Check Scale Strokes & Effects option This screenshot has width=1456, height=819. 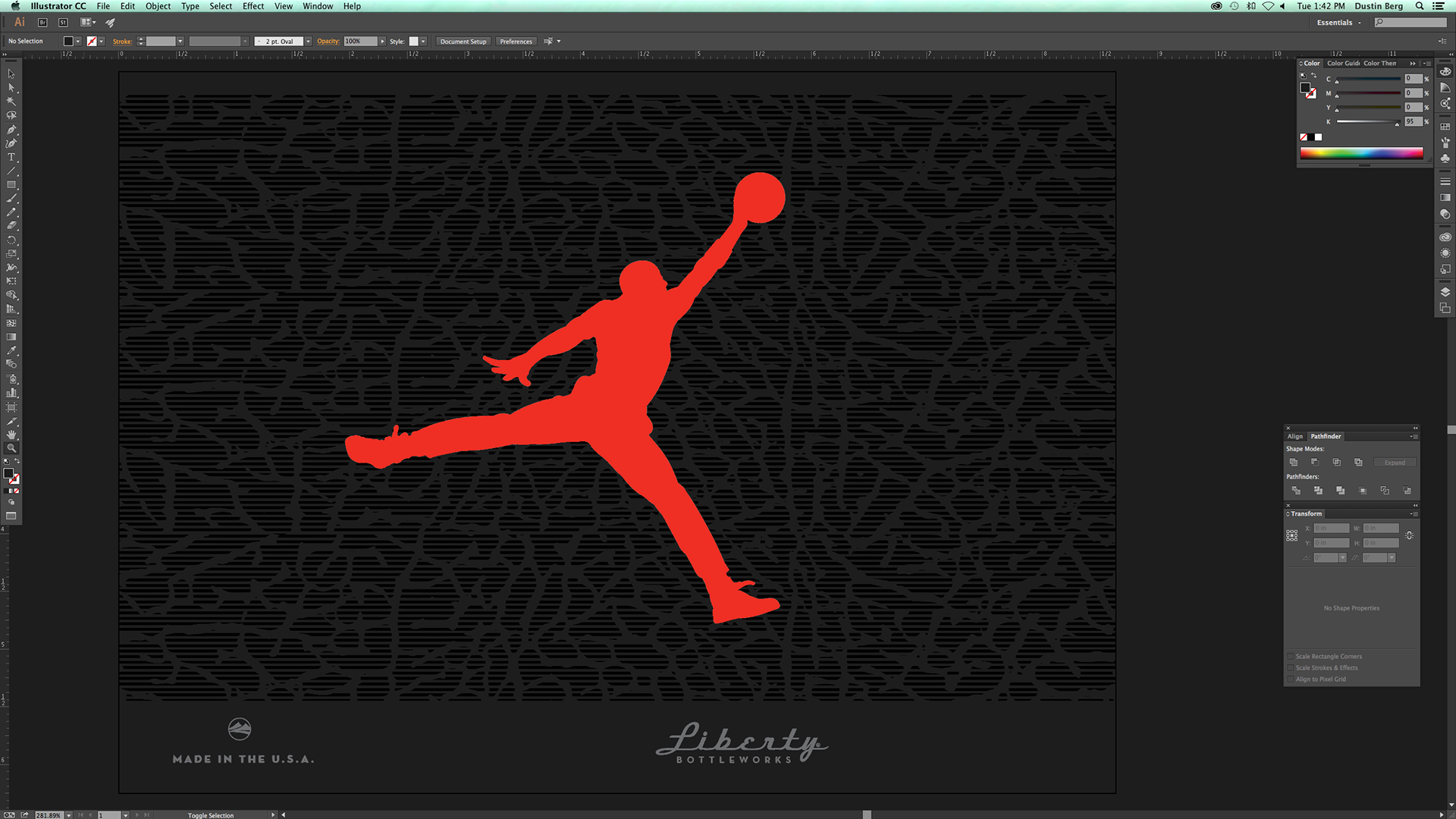(x=1291, y=668)
